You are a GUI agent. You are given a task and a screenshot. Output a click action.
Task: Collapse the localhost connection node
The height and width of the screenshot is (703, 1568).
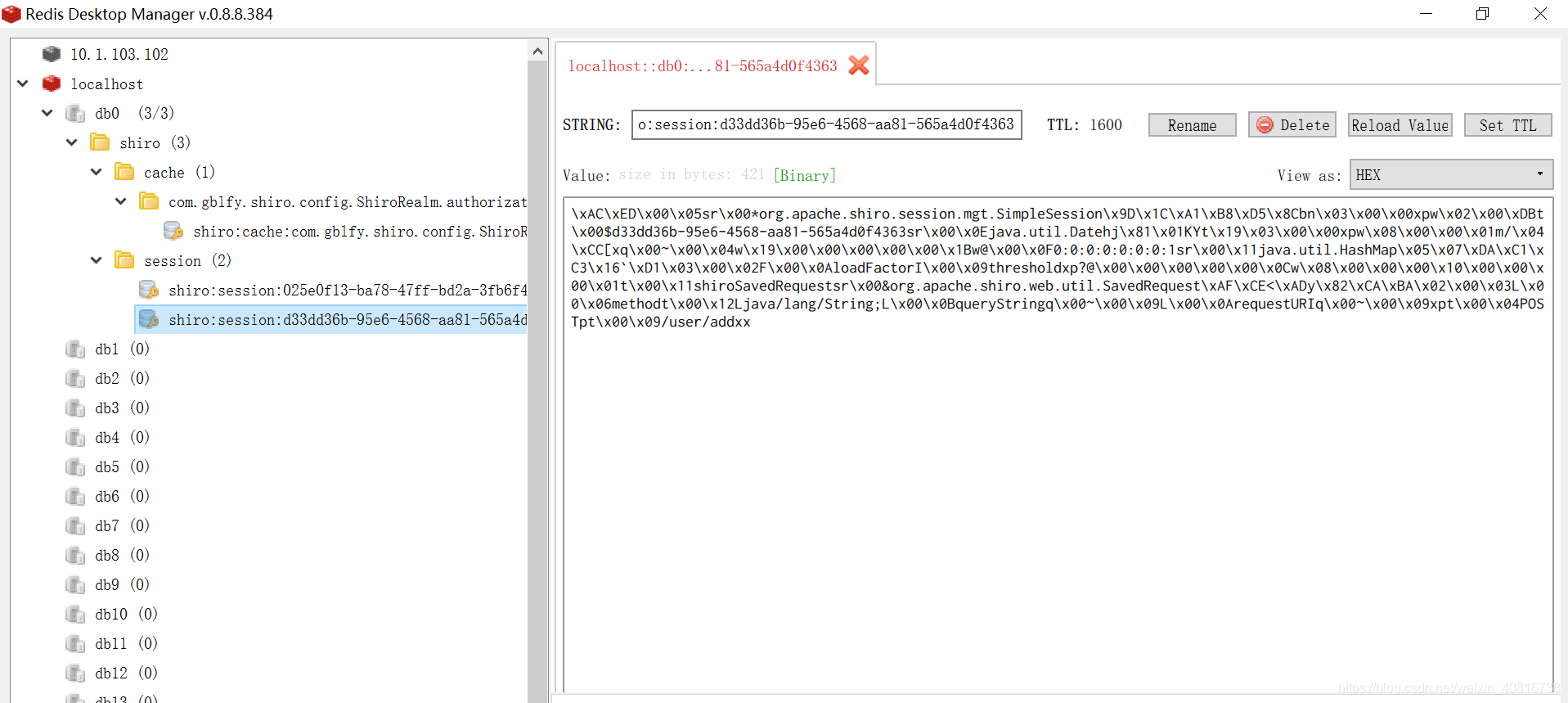(x=23, y=83)
